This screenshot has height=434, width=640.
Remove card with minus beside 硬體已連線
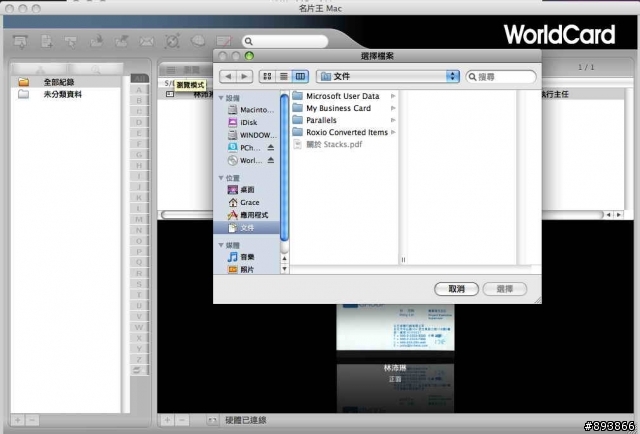[182, 420]
